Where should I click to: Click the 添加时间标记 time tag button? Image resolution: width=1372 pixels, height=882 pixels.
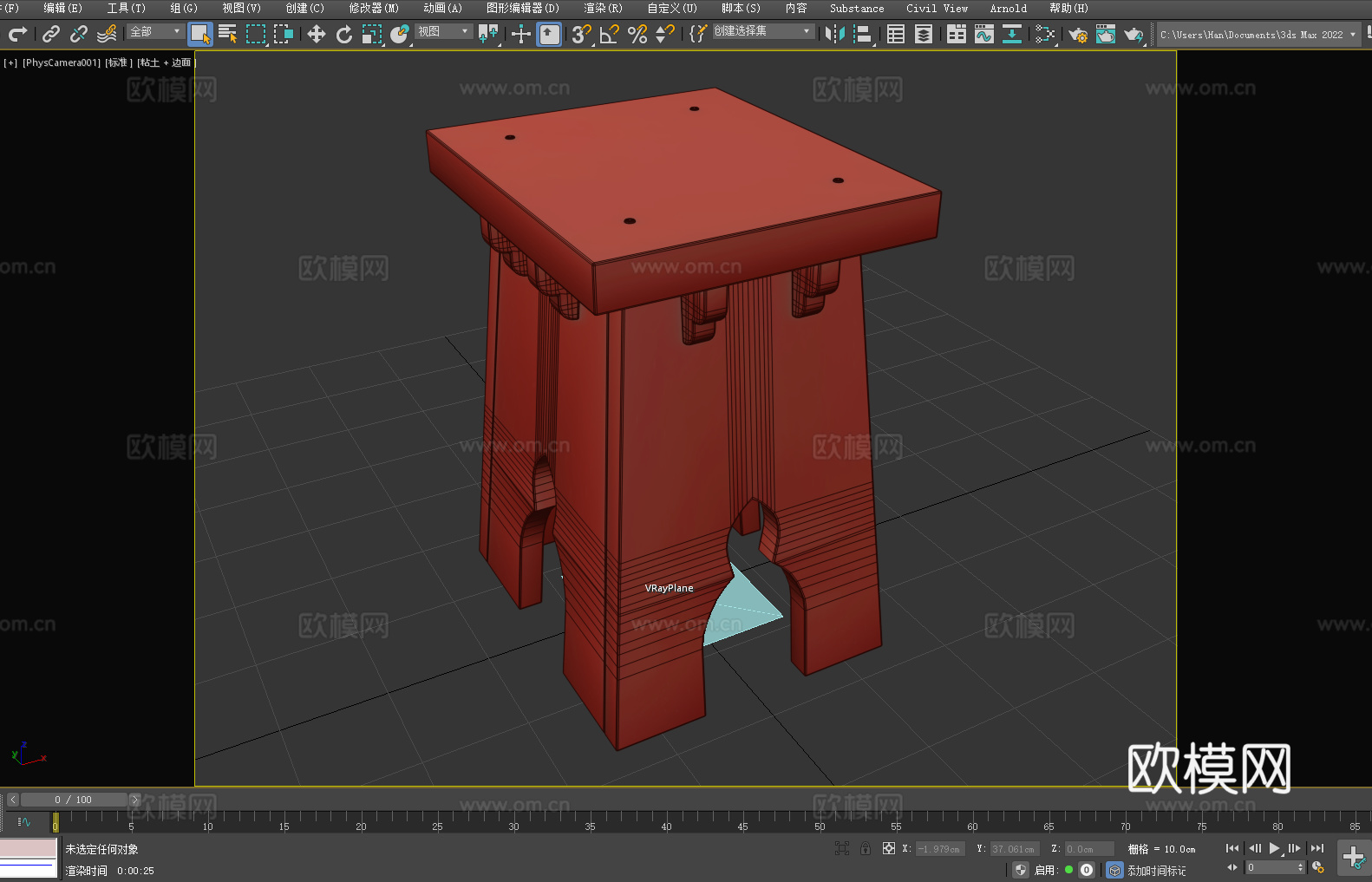(x=1157, y=871)
